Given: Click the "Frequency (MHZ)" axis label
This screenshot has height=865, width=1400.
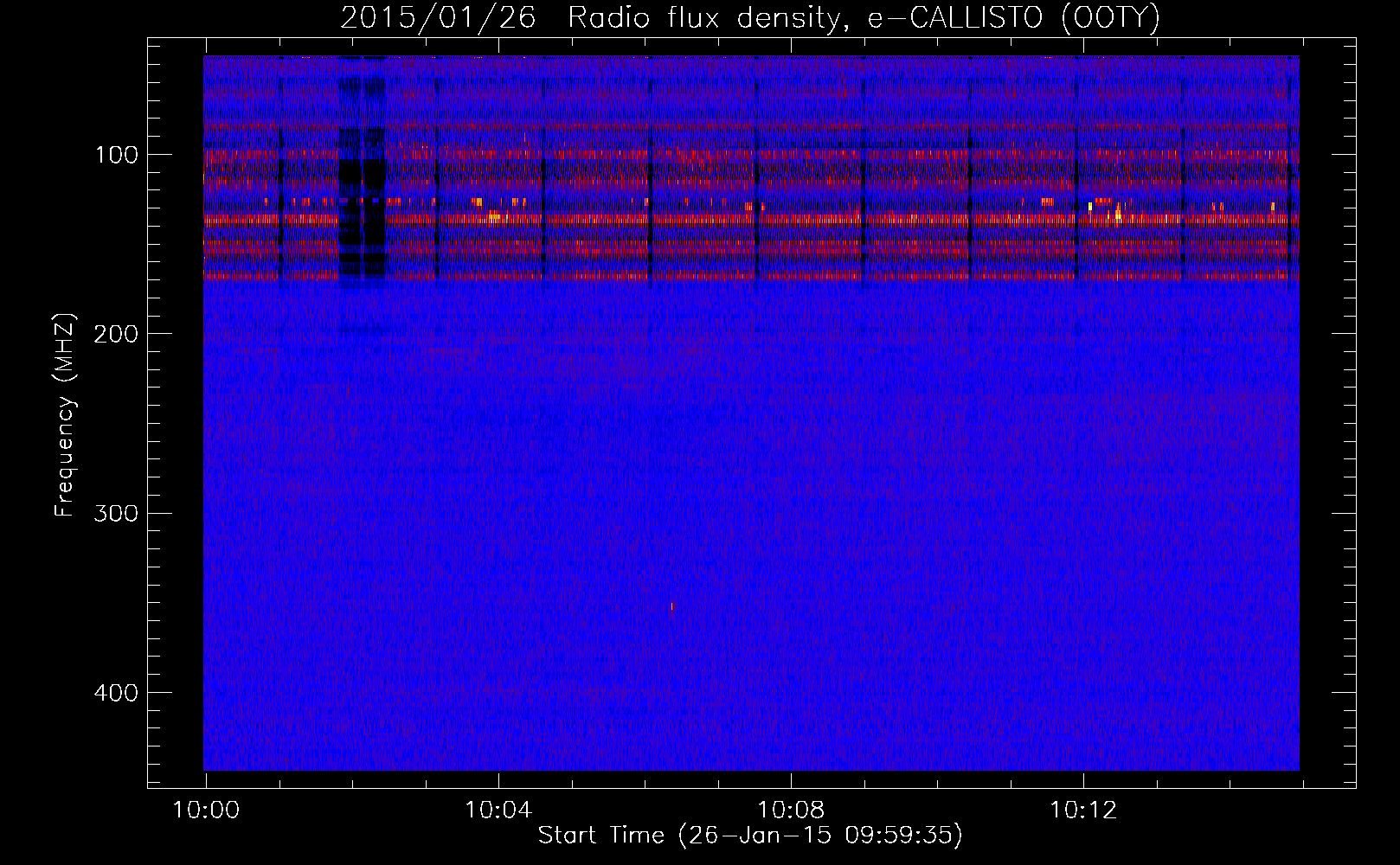Looking at the screenshot, I should (65, 414).
